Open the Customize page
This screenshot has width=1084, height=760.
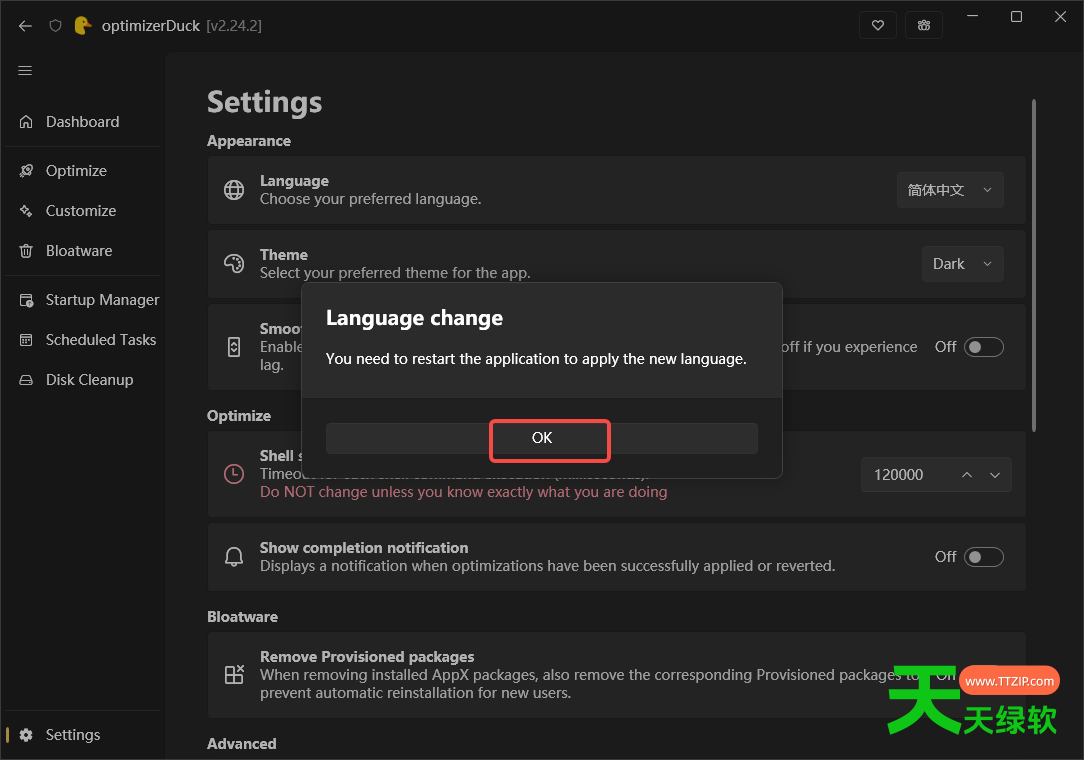pos(83,211)
